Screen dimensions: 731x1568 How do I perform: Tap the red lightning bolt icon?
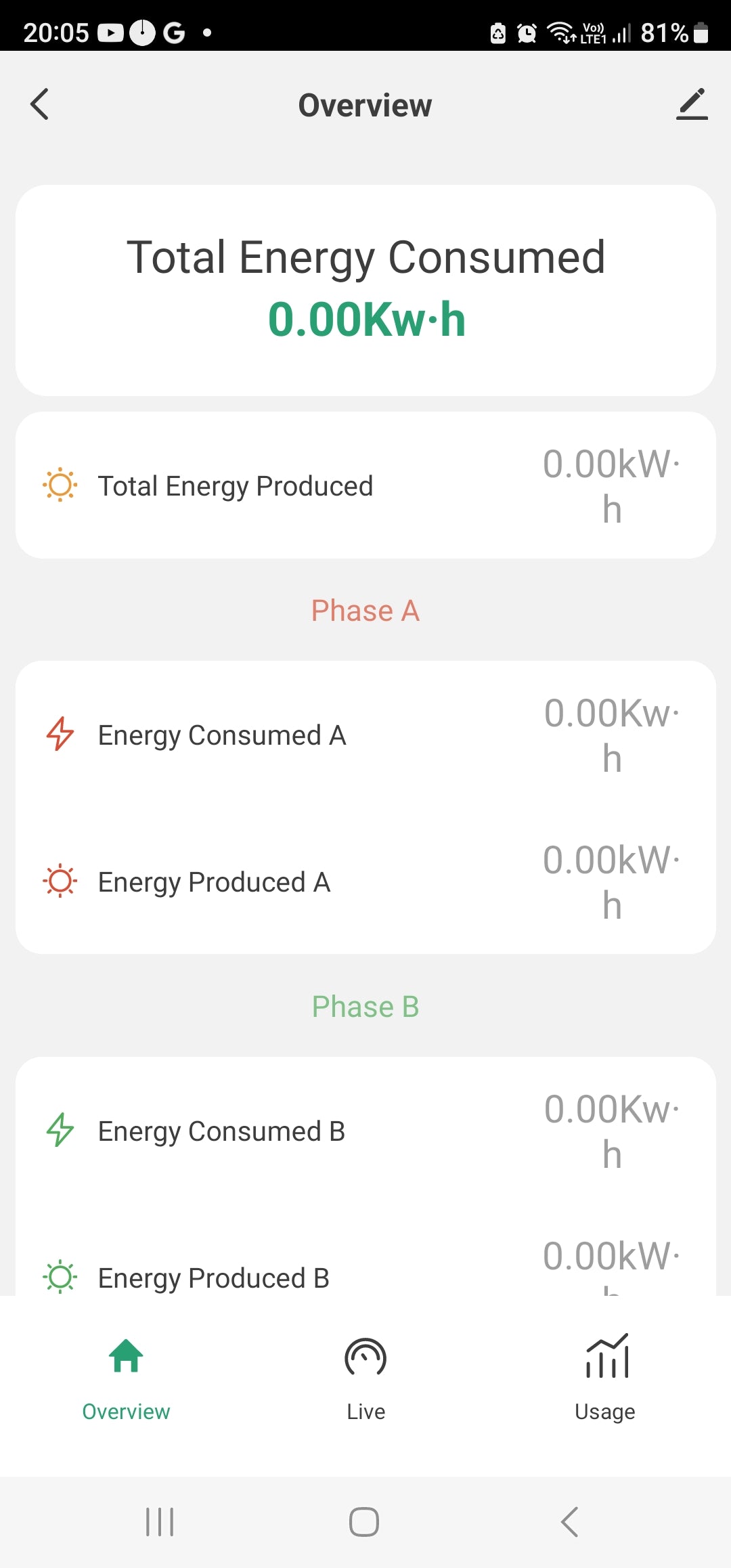pyautogui.click(x=60, y=734)
